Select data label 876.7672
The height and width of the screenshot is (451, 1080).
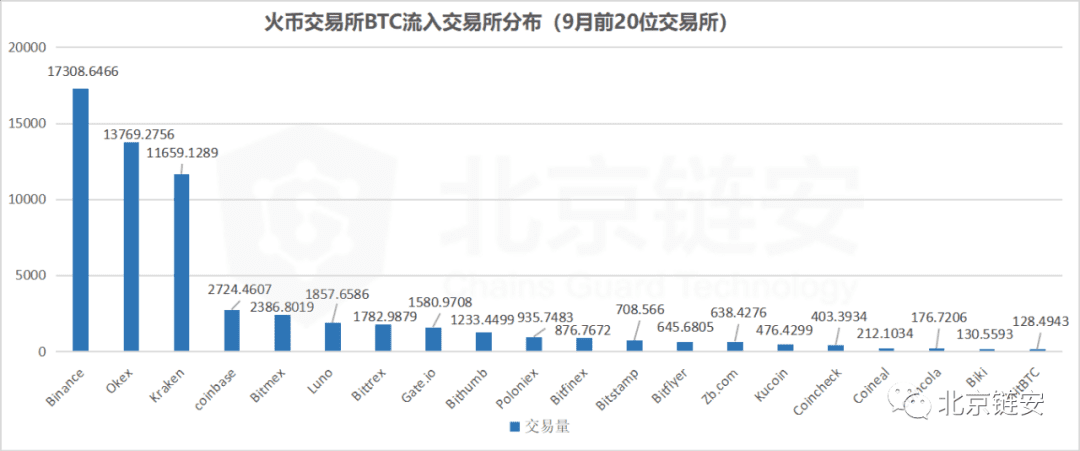581,330
